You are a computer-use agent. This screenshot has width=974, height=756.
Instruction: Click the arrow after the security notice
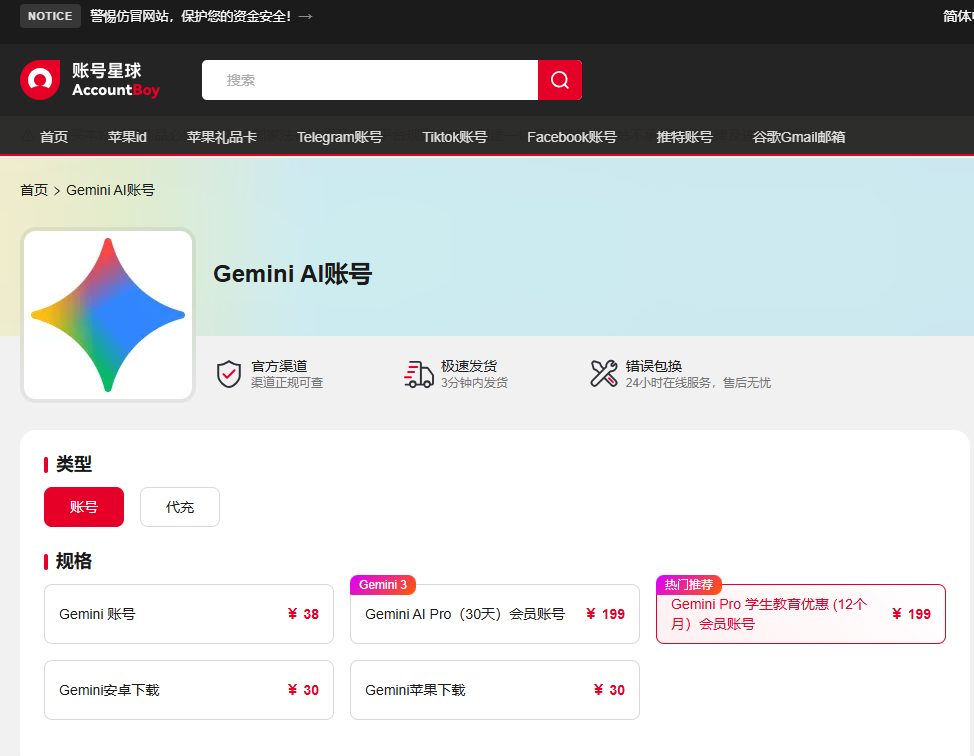[305, 16]
